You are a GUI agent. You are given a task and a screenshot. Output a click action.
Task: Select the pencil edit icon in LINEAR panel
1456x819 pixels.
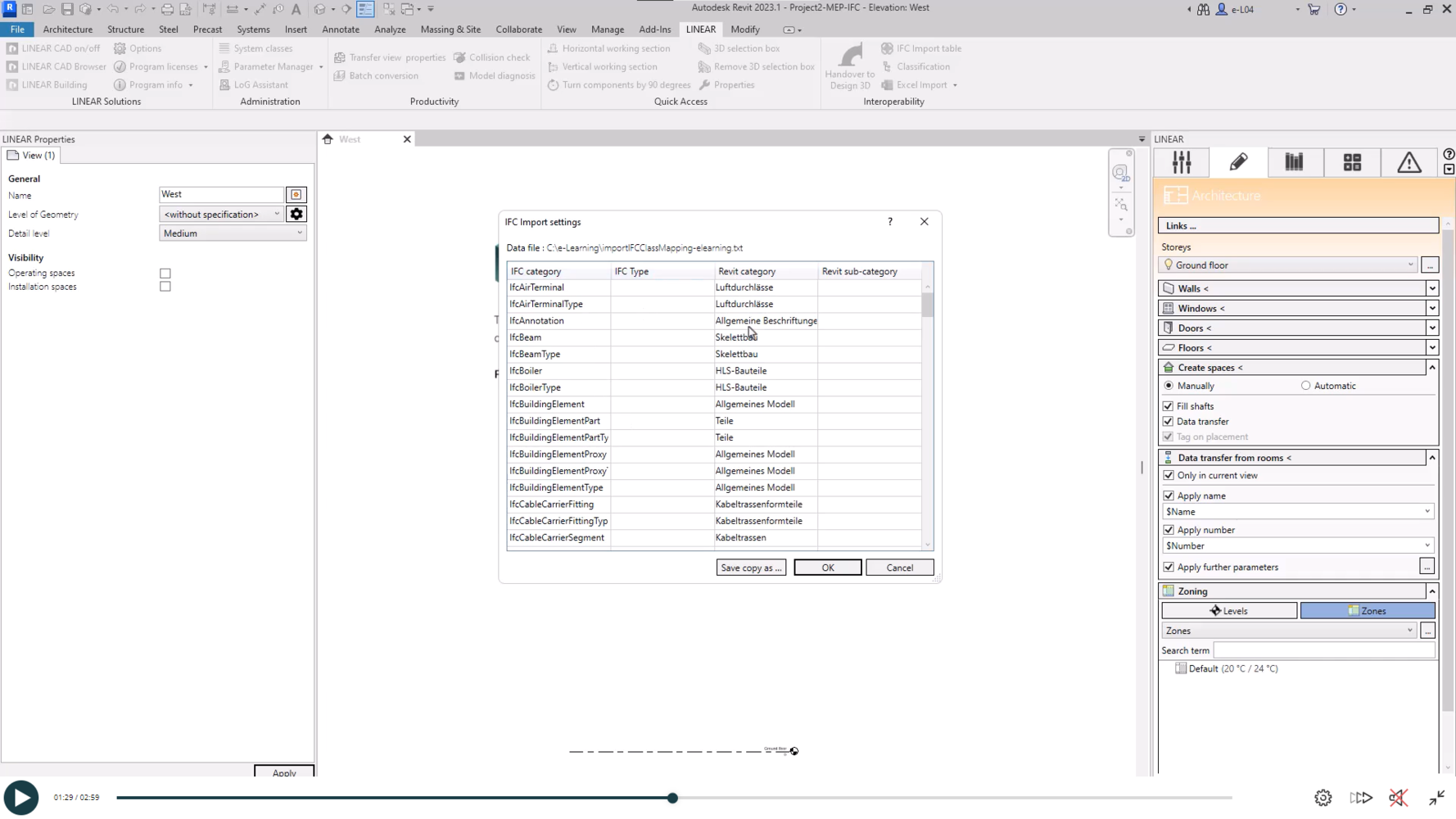[x=1238, y=162]
